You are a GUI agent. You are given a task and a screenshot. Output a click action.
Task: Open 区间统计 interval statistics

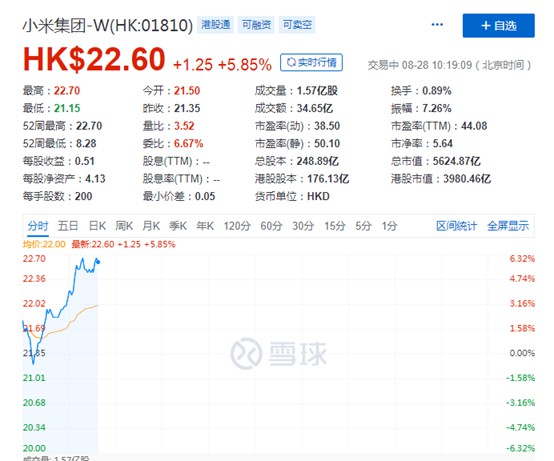[456, 226]
